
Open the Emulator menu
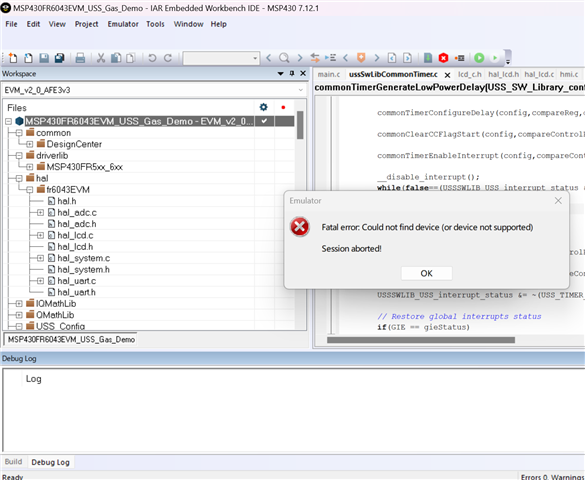pyautogui.click(x=123, y=24)
